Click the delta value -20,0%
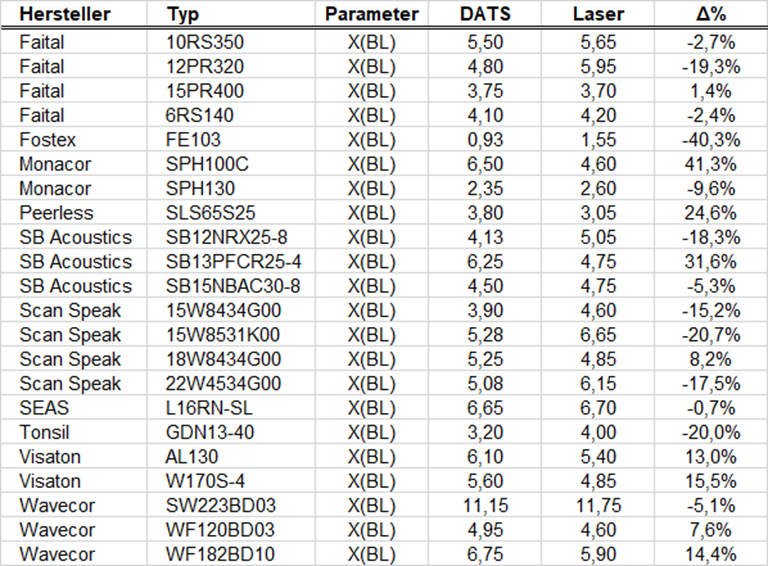768x566 pixels. [711, 433]
